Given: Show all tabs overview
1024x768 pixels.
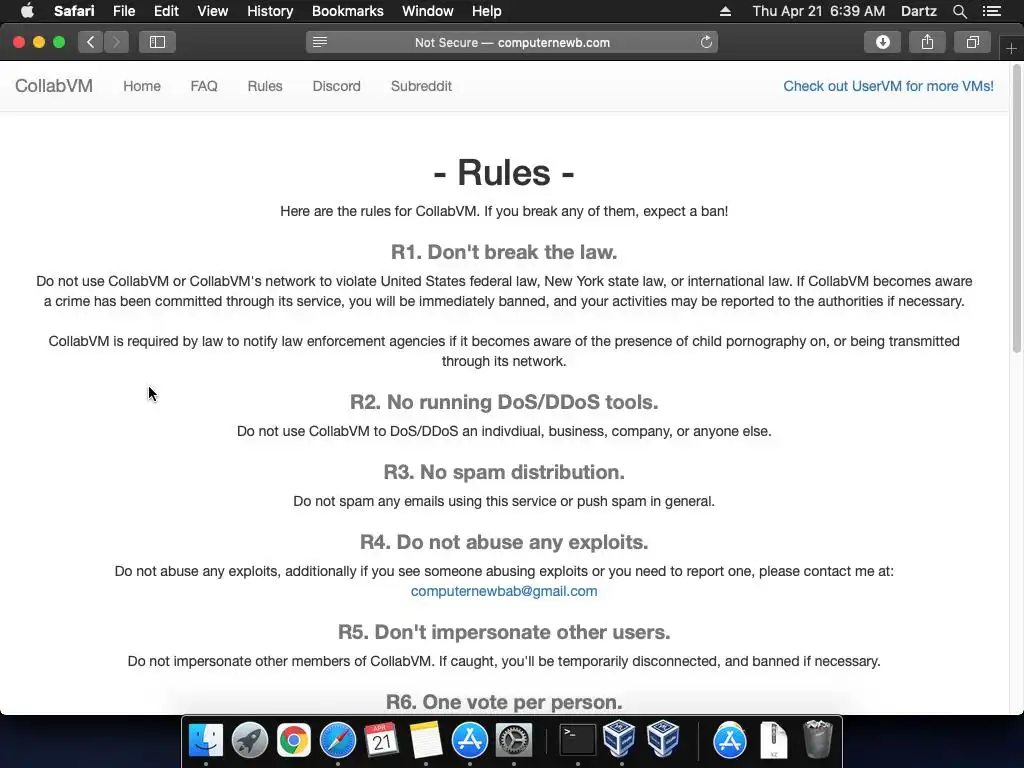Looking at the screenshot, I should [x=972, y=42].
